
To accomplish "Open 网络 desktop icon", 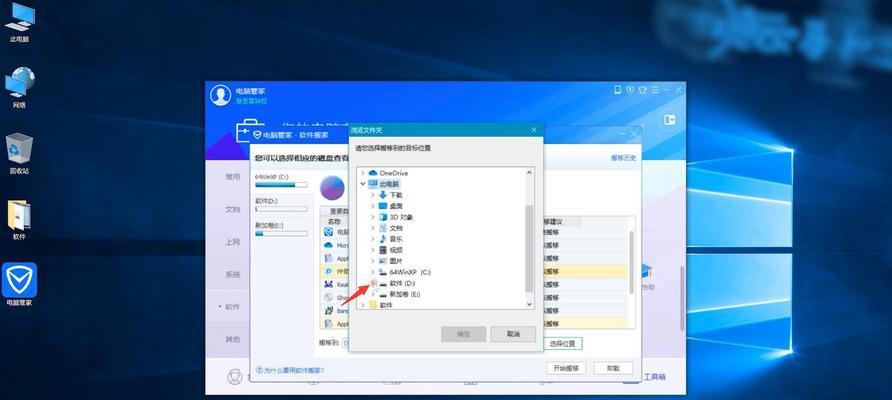I will click(19, 88).
